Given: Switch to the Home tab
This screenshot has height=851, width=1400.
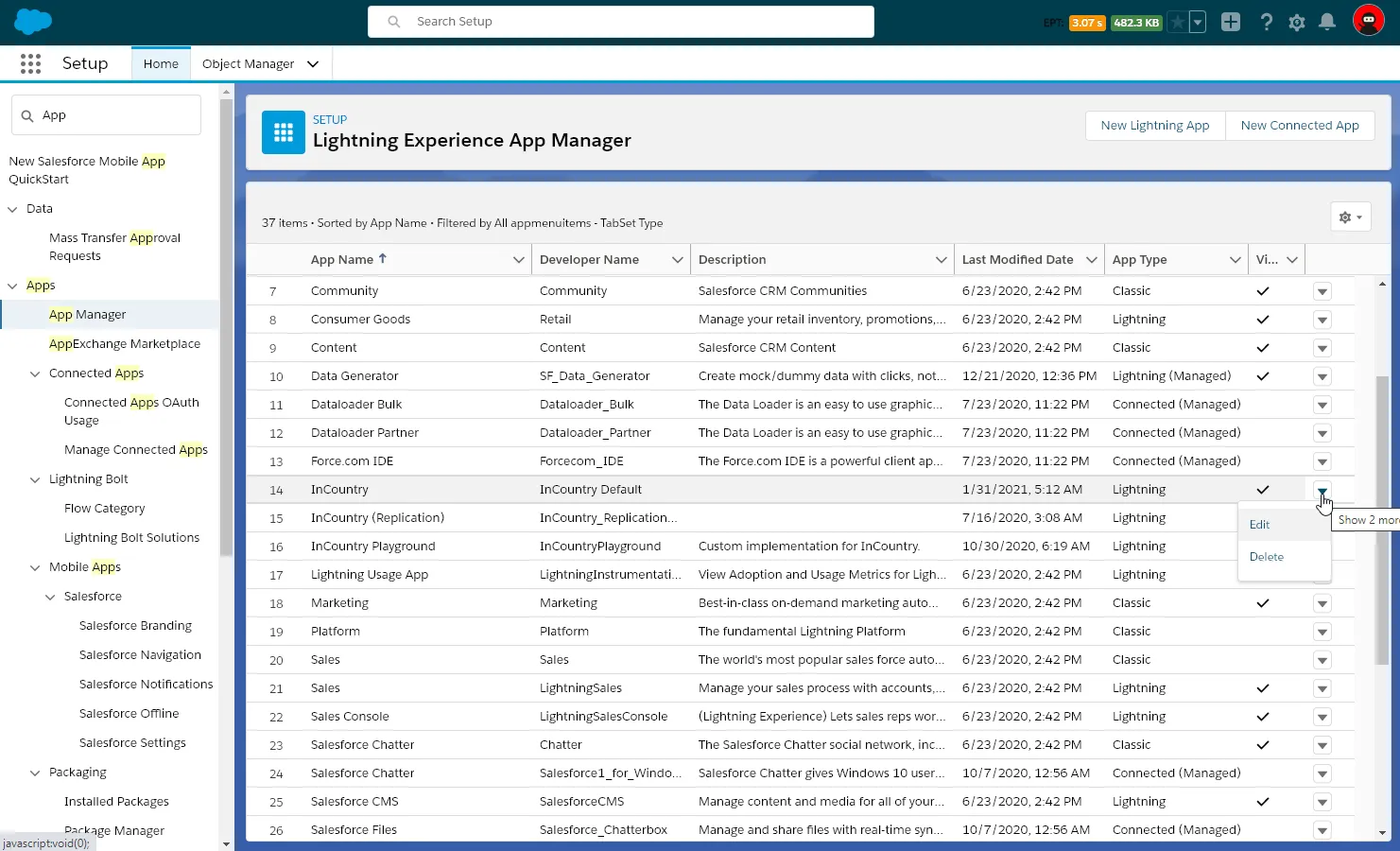Looking at the screenshot, I should tap(161, 64).
